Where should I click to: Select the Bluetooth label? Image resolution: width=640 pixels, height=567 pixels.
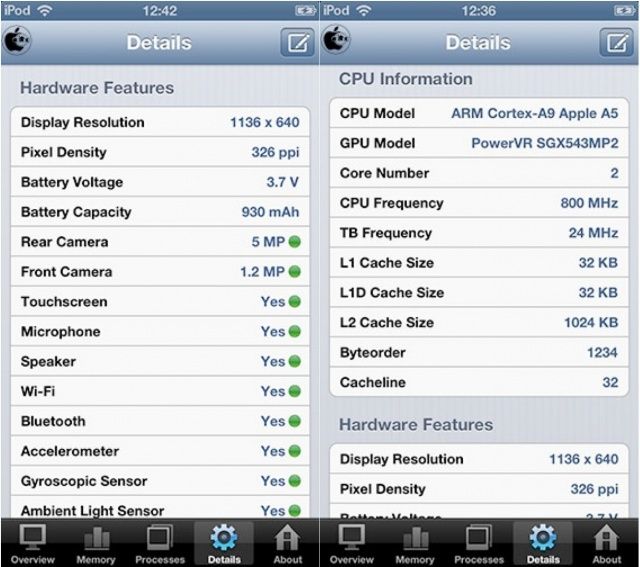(x=53, y=421)
